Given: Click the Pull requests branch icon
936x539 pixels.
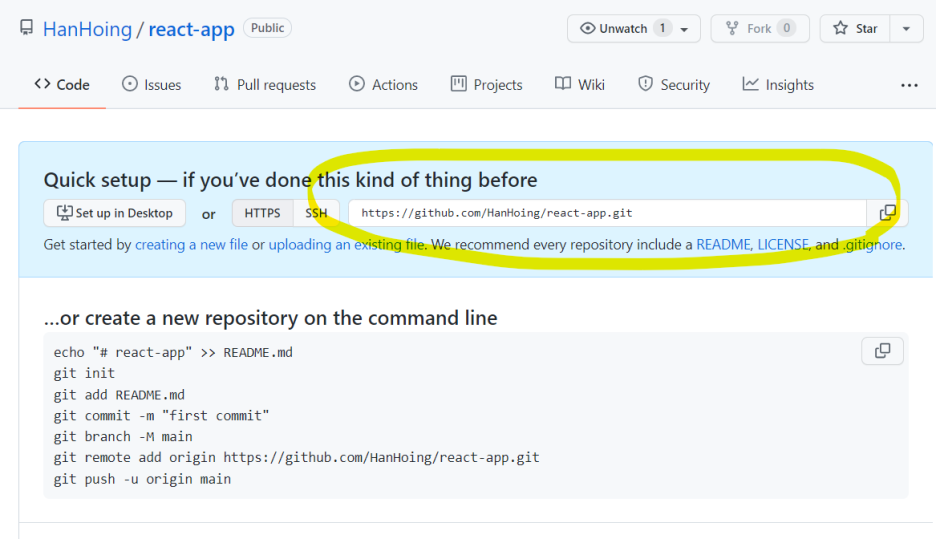Looking at the screenshot, I should coord(221,84).
